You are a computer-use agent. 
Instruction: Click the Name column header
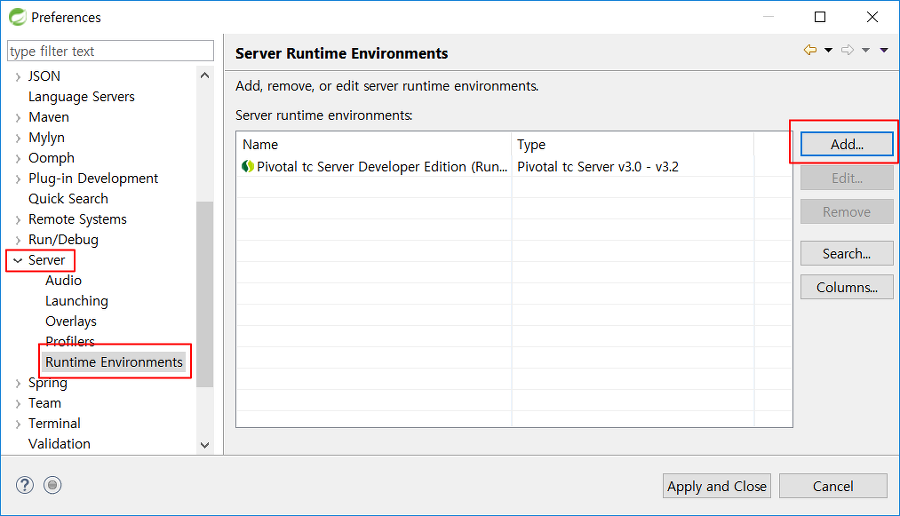point(374,144)
